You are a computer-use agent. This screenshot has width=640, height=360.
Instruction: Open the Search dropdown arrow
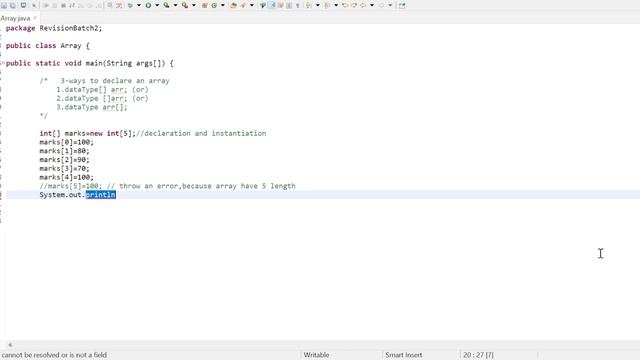click(252, 5)
